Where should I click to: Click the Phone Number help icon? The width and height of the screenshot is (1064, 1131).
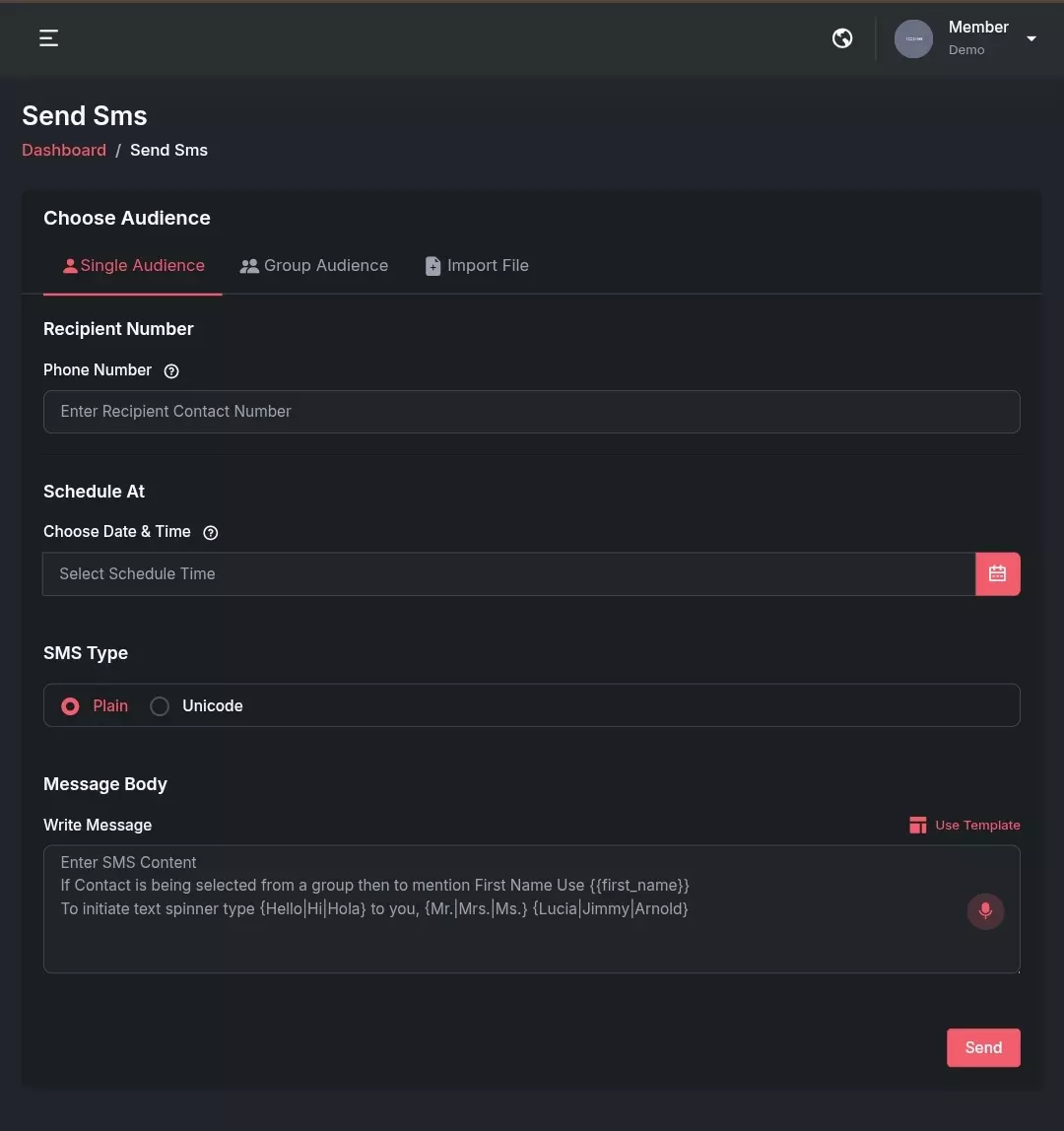coord(171,370)
